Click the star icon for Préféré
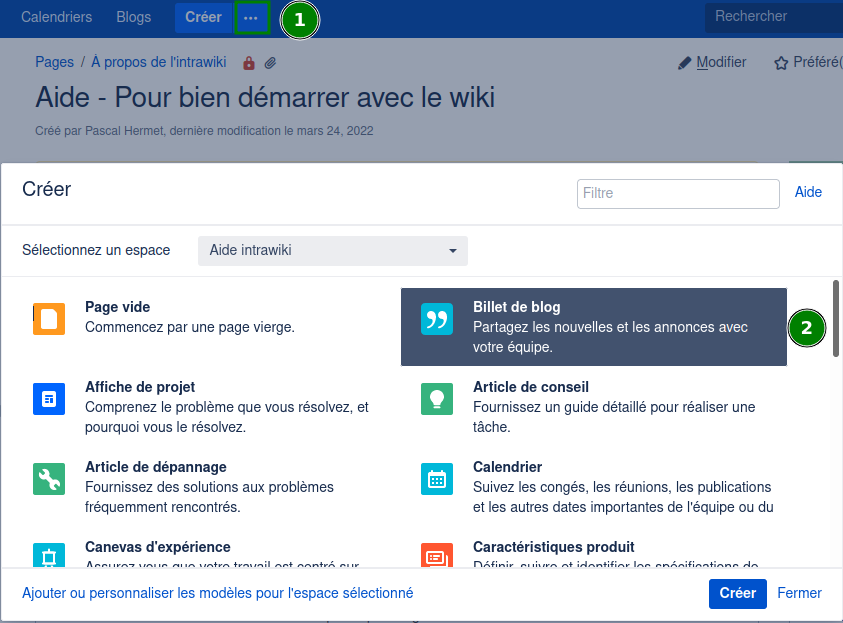This screenshot has width=843, height=623. coord(781,63)
